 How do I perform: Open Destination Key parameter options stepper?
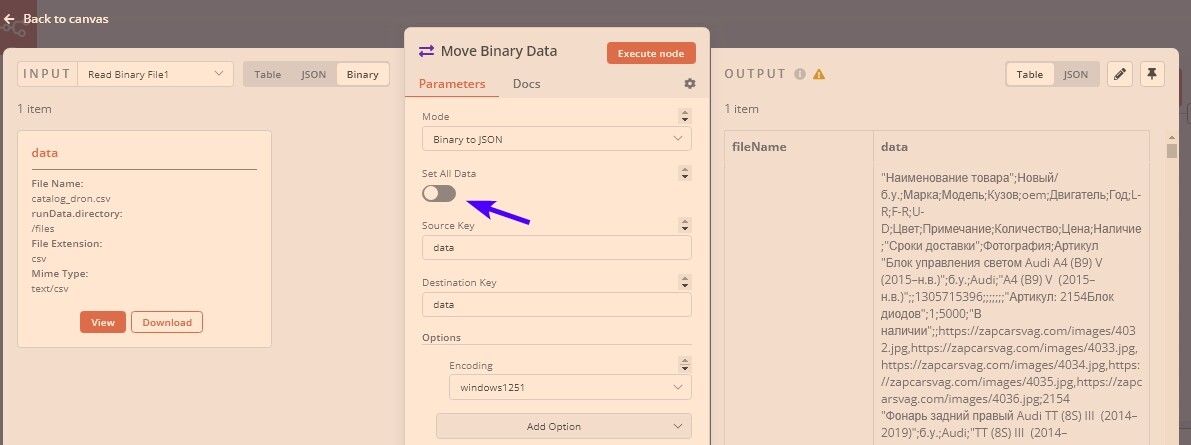[685, 282]
